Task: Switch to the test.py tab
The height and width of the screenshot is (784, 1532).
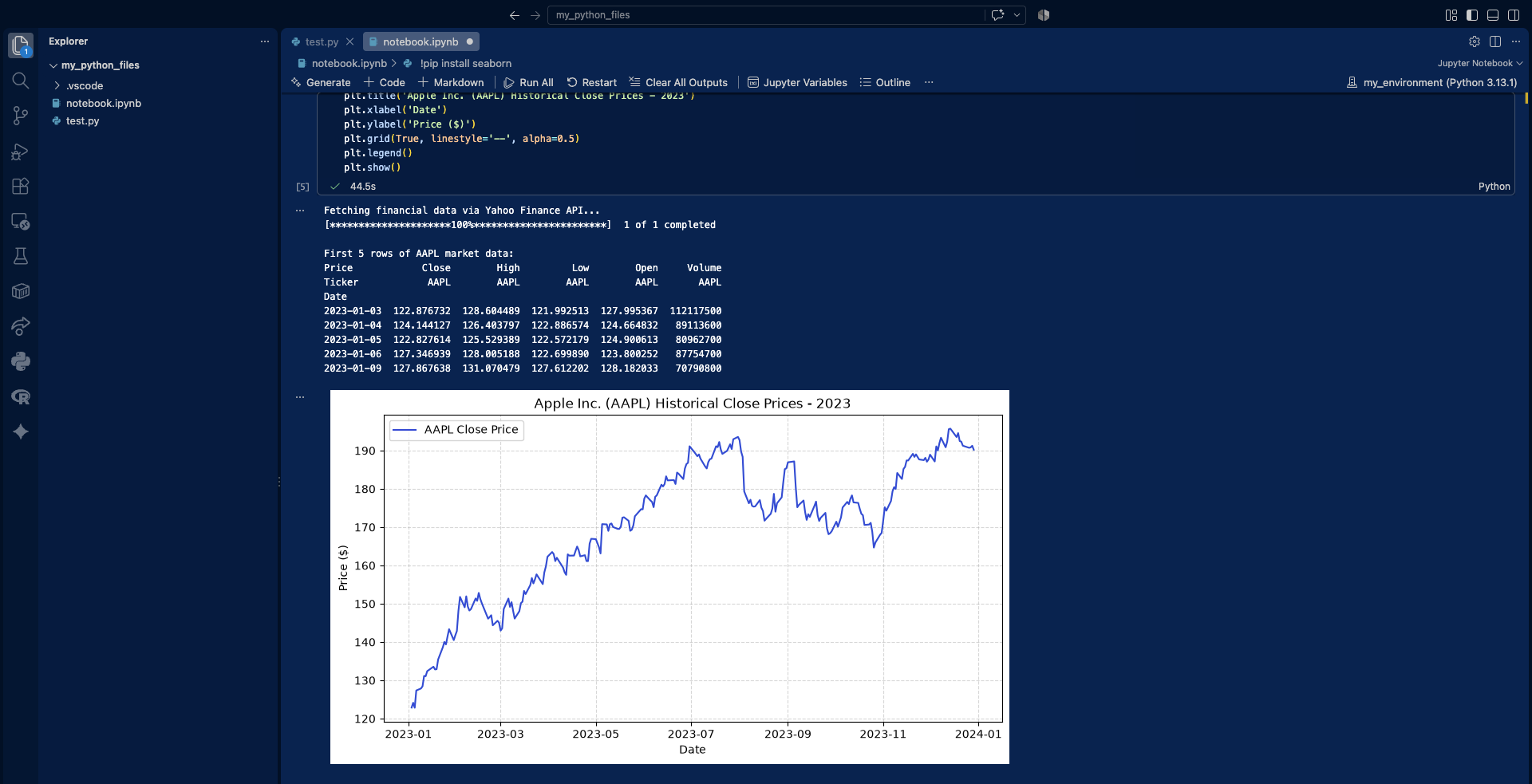Action: pos(322,41)
